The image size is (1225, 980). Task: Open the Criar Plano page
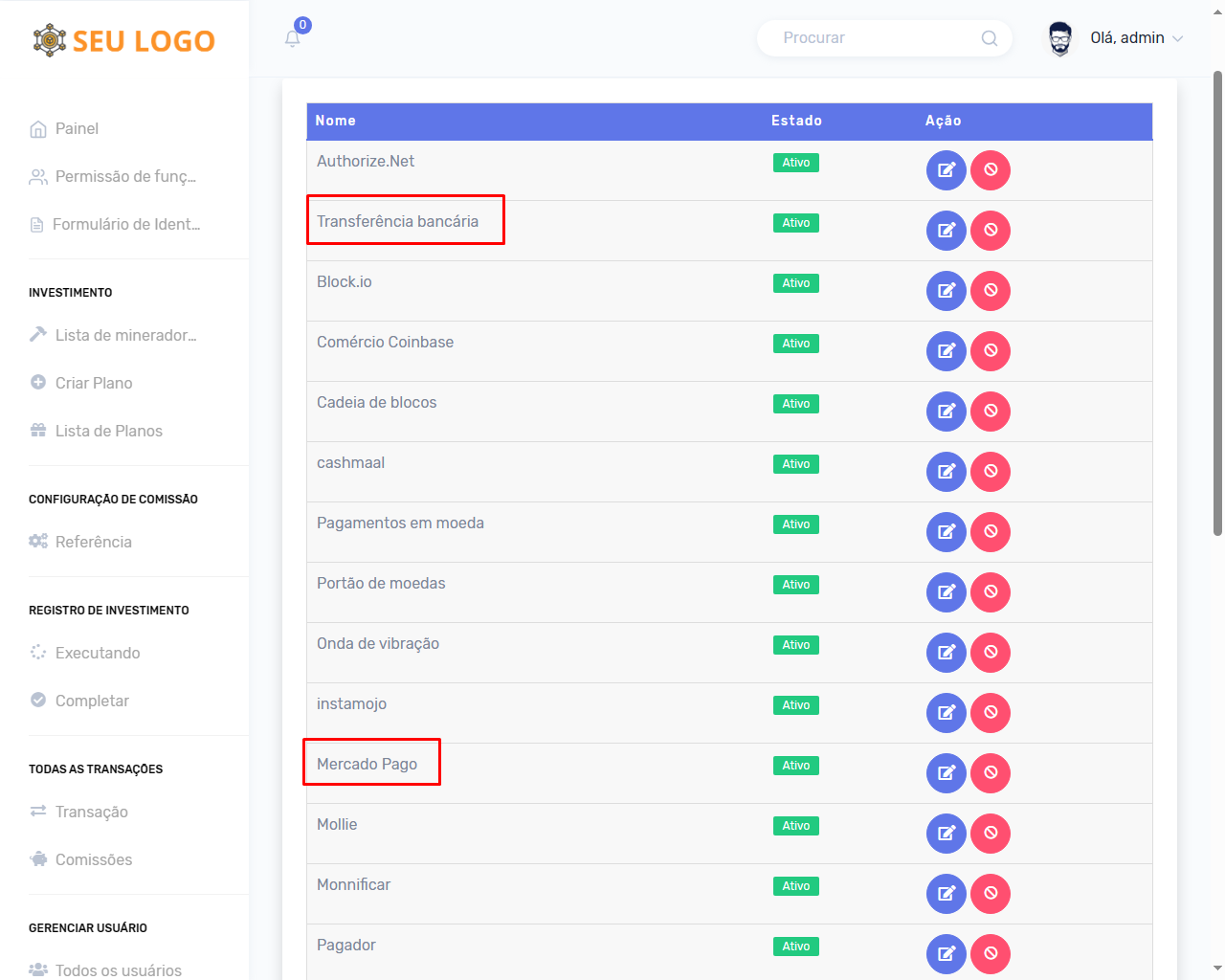[94, 384]
